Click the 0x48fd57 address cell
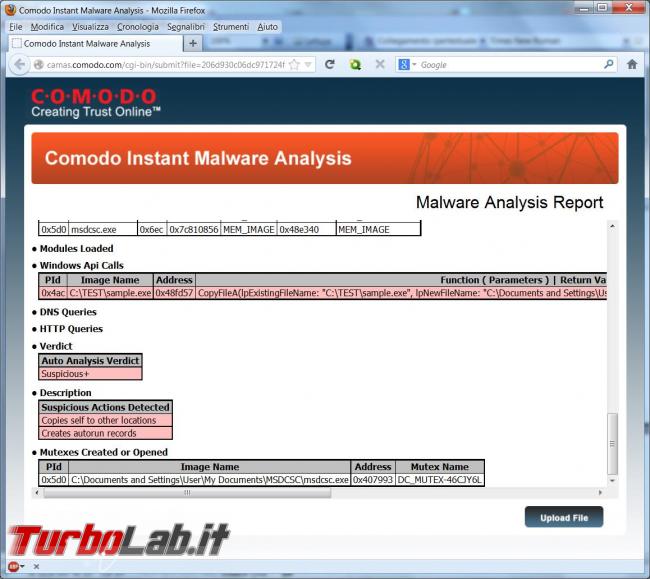The width and height of the screenshot is (650, 579). coord(174,293)
